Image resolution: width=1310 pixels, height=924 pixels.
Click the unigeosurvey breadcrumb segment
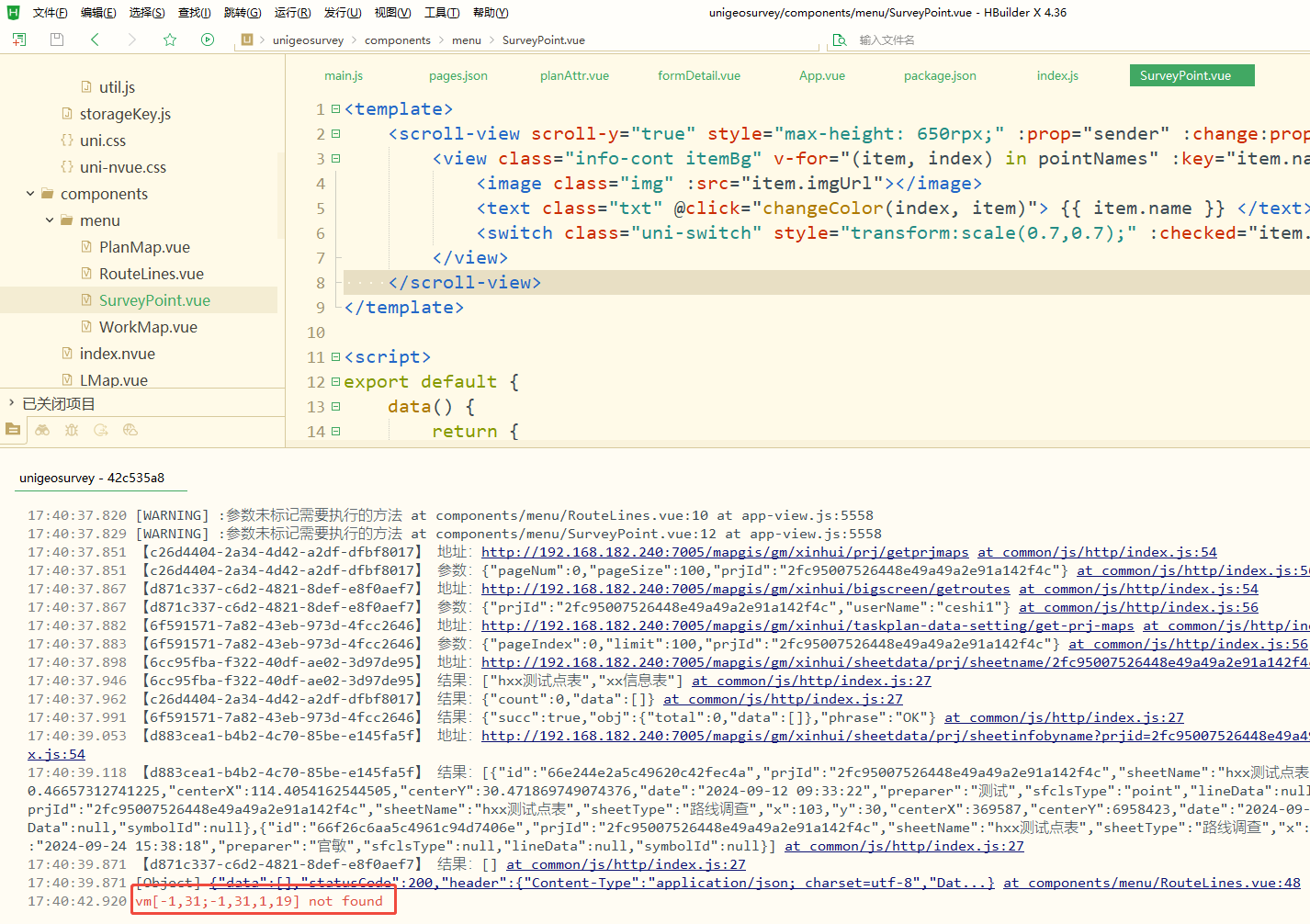[x=308, y=39]
